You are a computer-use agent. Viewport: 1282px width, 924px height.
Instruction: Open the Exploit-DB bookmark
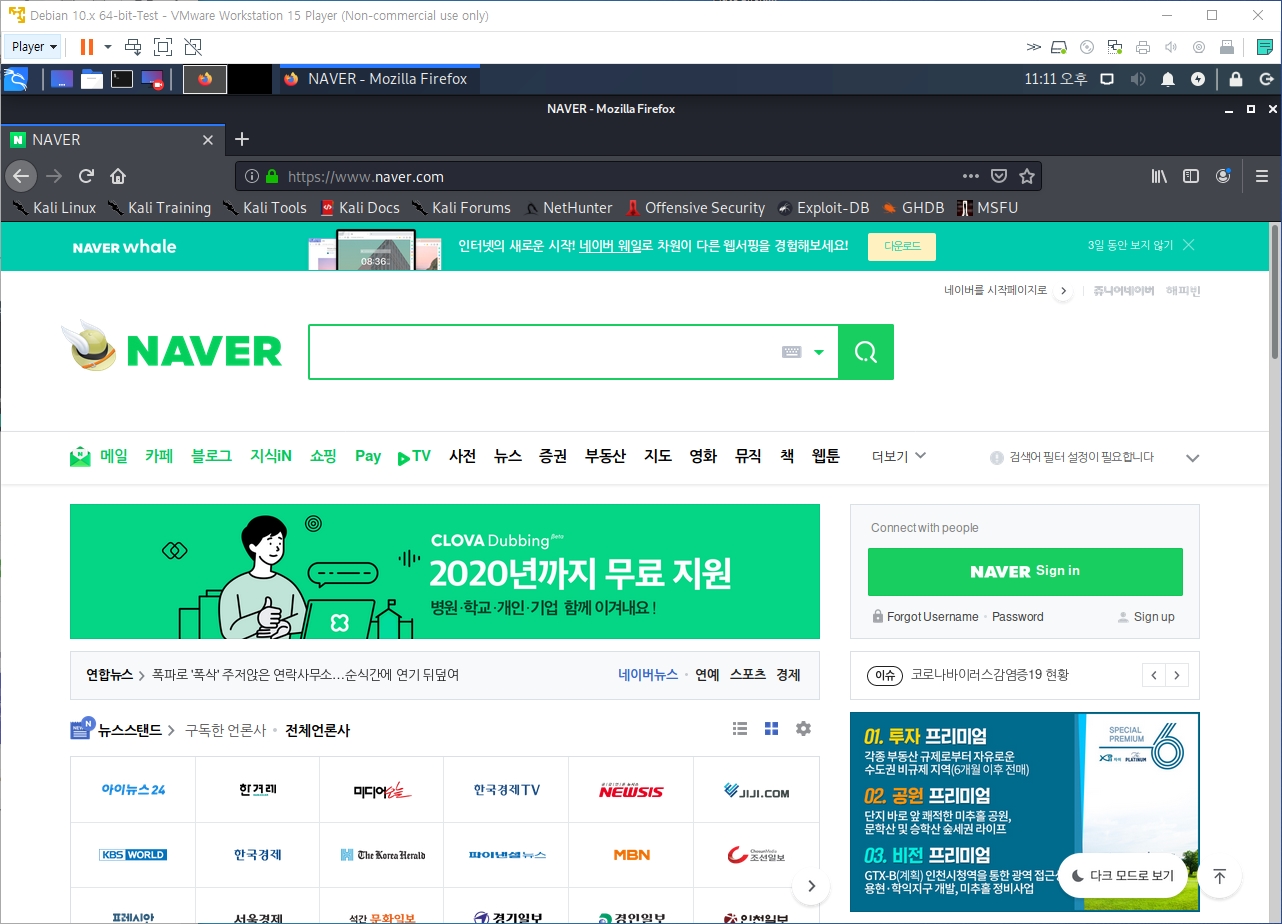point(823,208)
